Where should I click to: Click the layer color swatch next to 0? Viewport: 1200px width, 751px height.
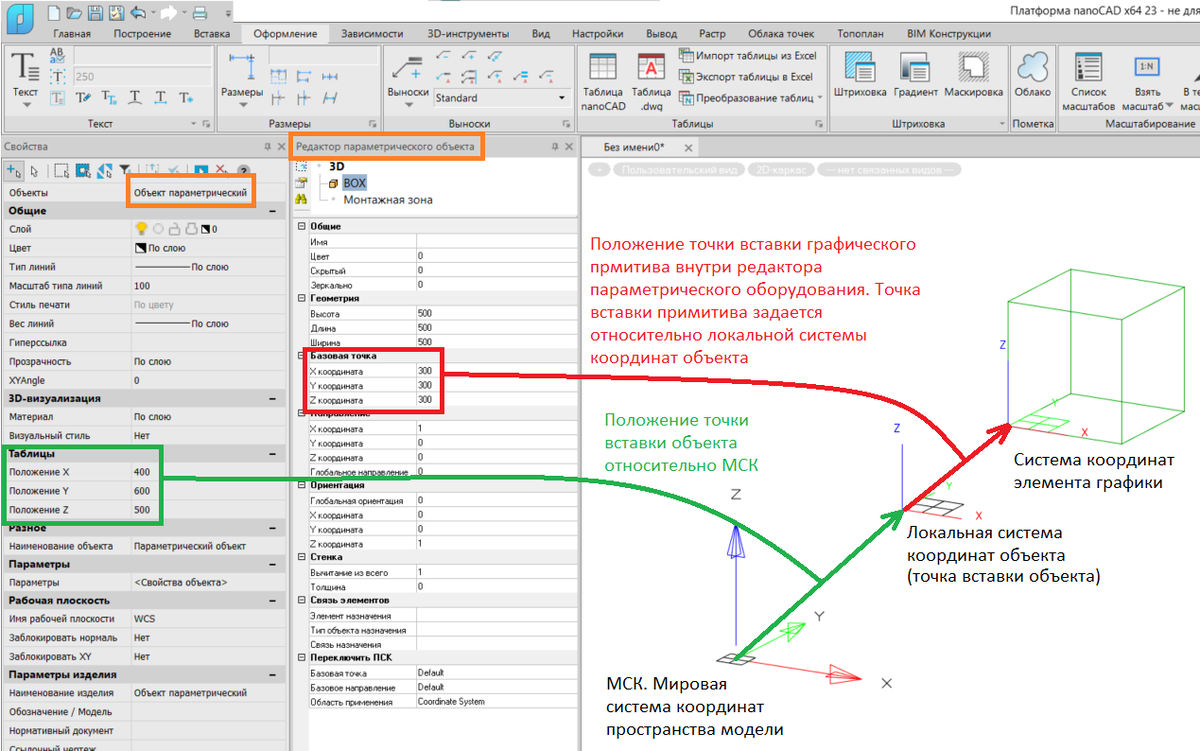click(205, 229)
